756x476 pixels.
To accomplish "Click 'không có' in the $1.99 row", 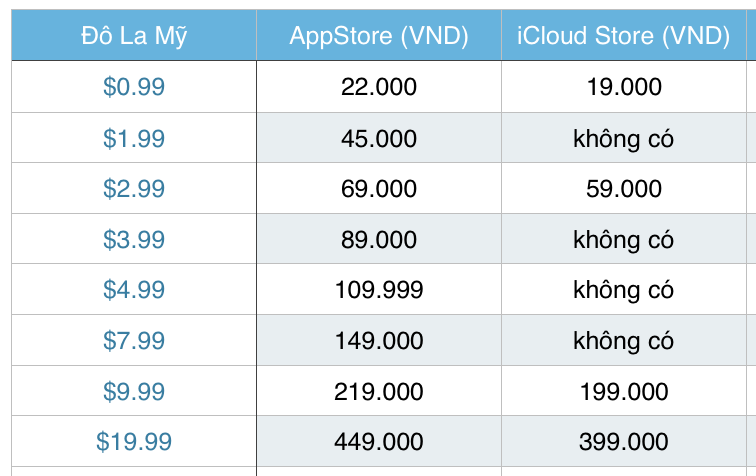I will point(623,138).
